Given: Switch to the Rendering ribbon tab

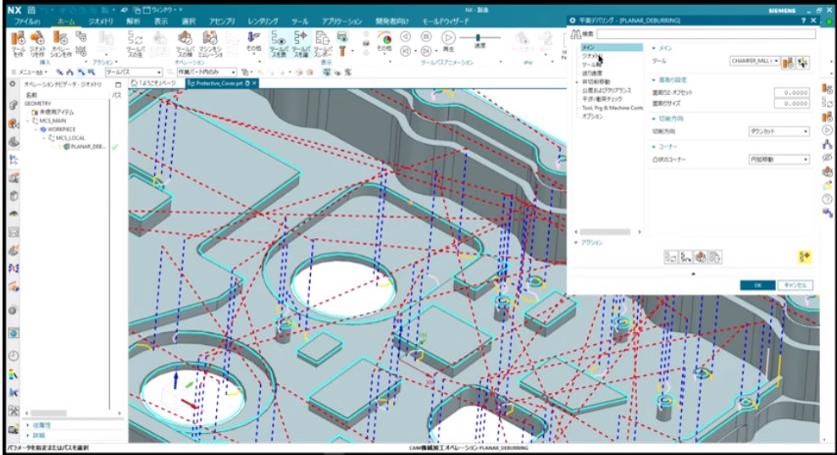Looking at the screenshot, I should pos(263,21).
